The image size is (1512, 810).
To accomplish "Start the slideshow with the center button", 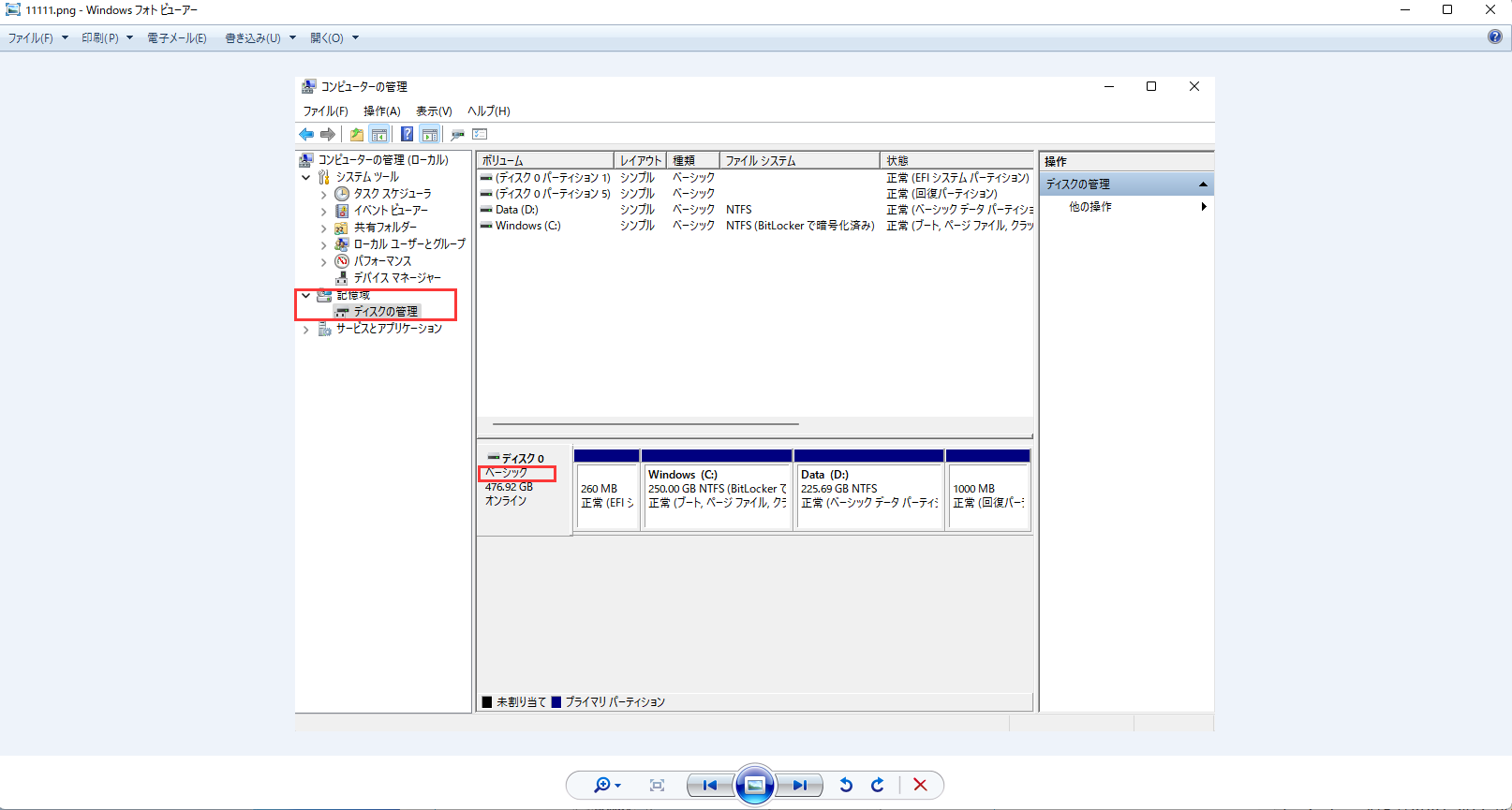I will (x=755, y=785).
